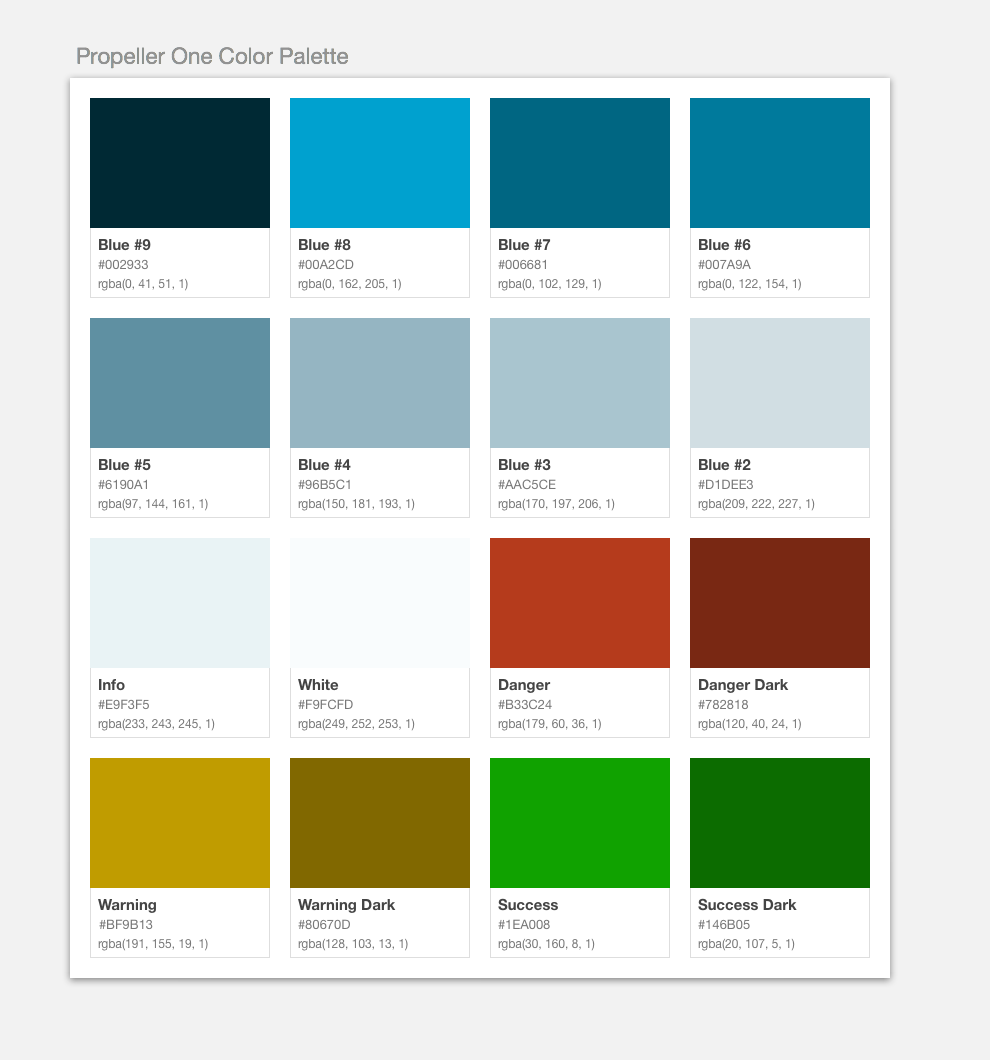The height and width of the screenshot is (1060, 990).
Task: Click the hex code #006681
Action: [x=523, y=264]
